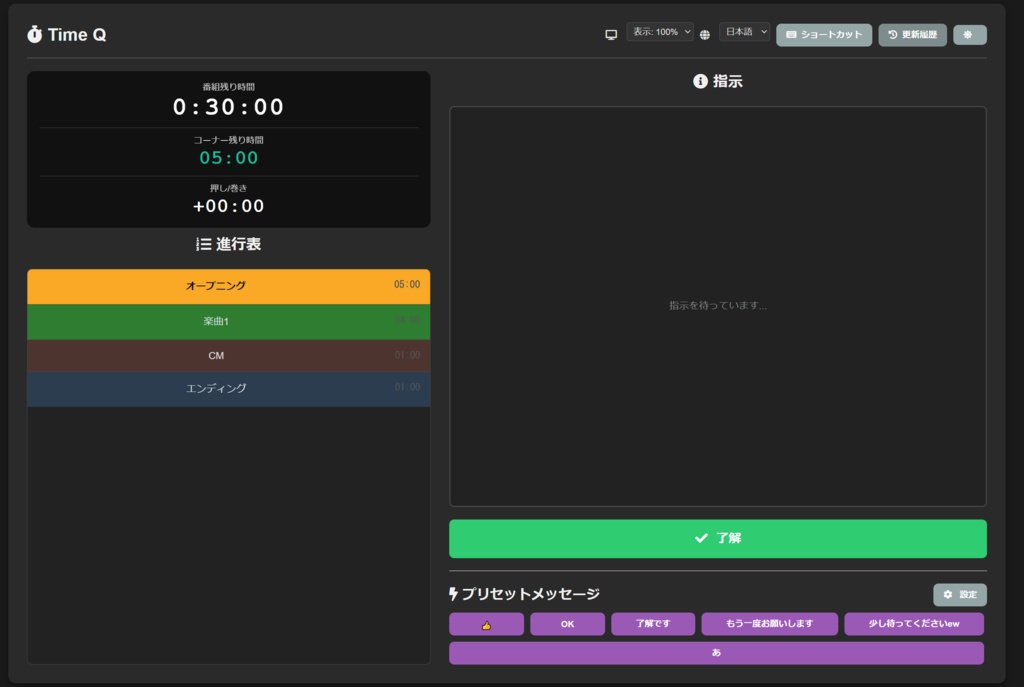Click the info icon next to 指示

tap(697, 82)
